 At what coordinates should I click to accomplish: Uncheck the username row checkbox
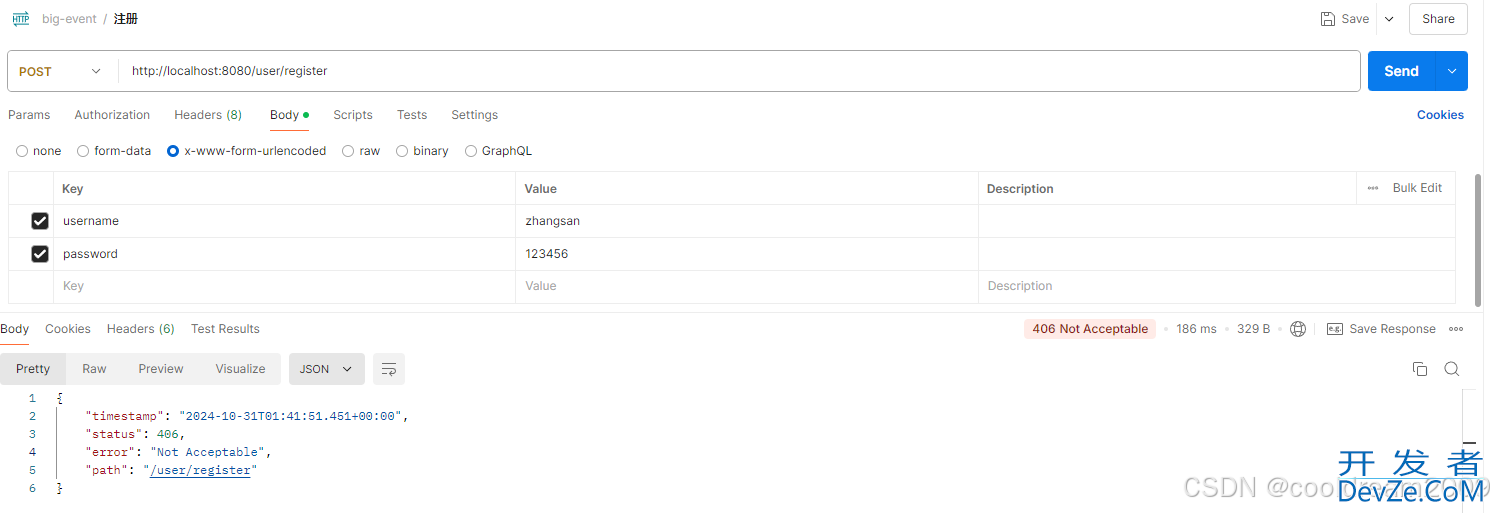point(40,221)
